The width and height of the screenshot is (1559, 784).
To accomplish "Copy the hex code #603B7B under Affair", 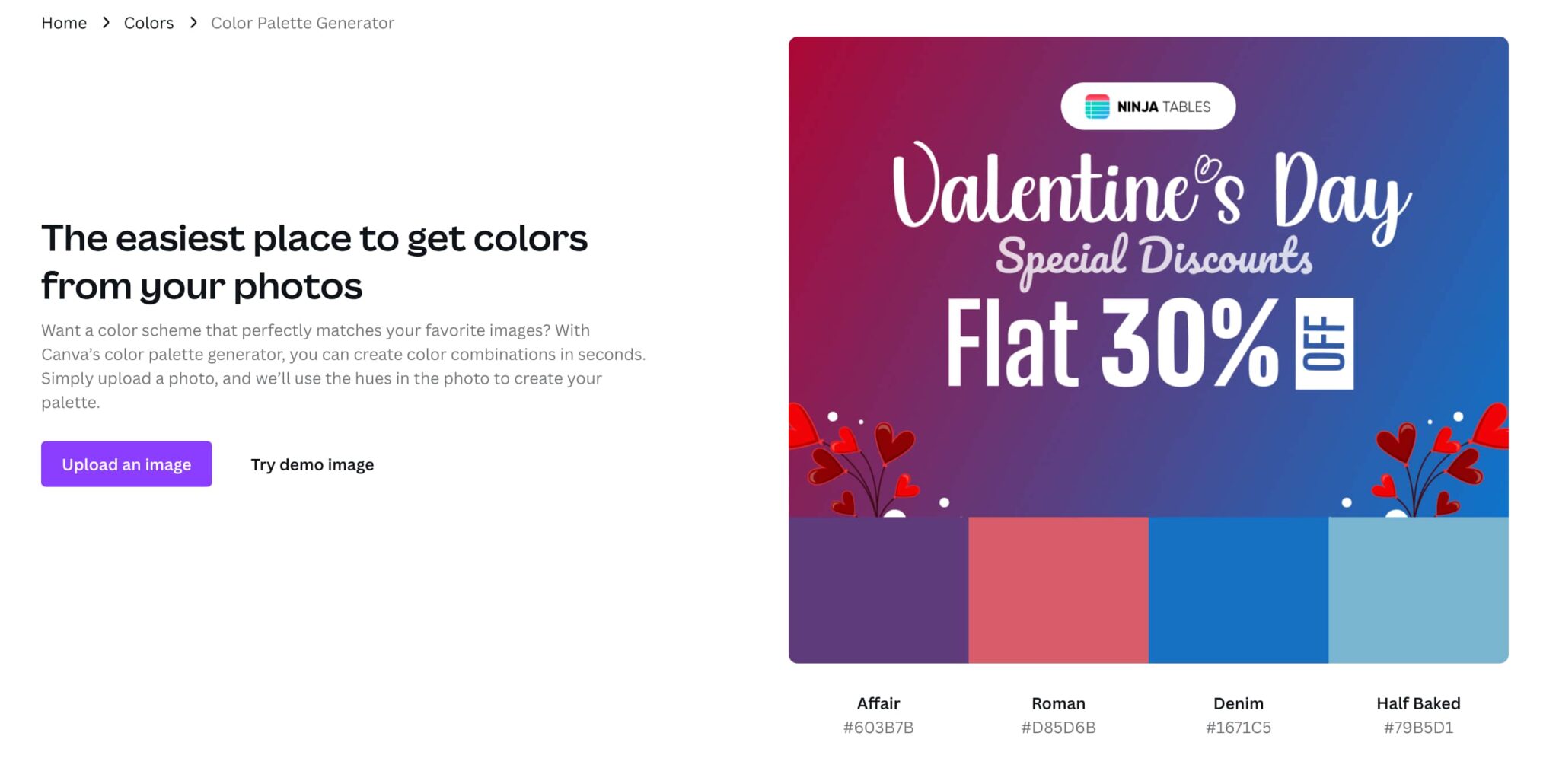I will point(878,727).
